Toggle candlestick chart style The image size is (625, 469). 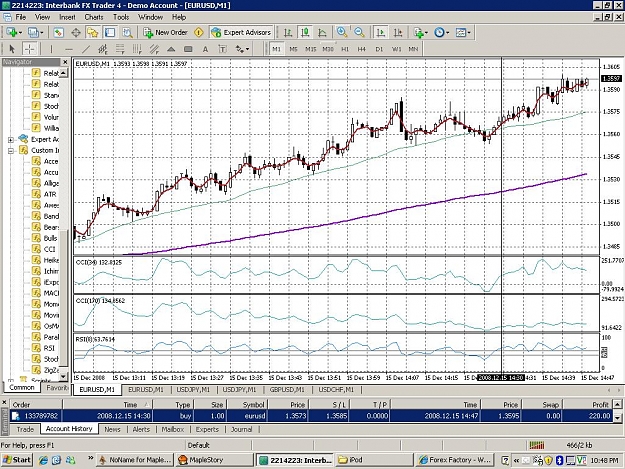pyautogui.click(x=305, y=32)
